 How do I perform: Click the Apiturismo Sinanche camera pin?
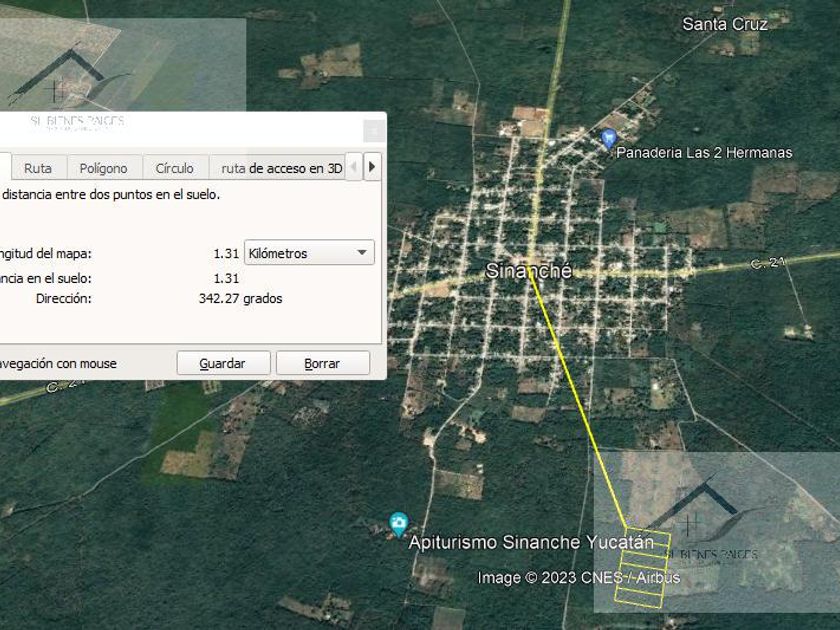click(x=399, y=524)
